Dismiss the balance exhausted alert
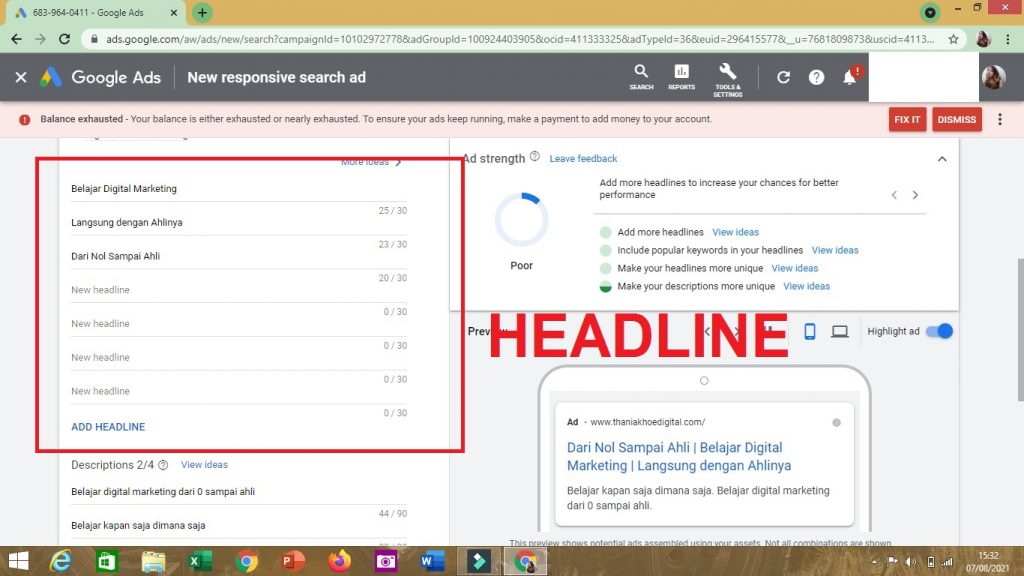1024x576 pixels. 956,119
